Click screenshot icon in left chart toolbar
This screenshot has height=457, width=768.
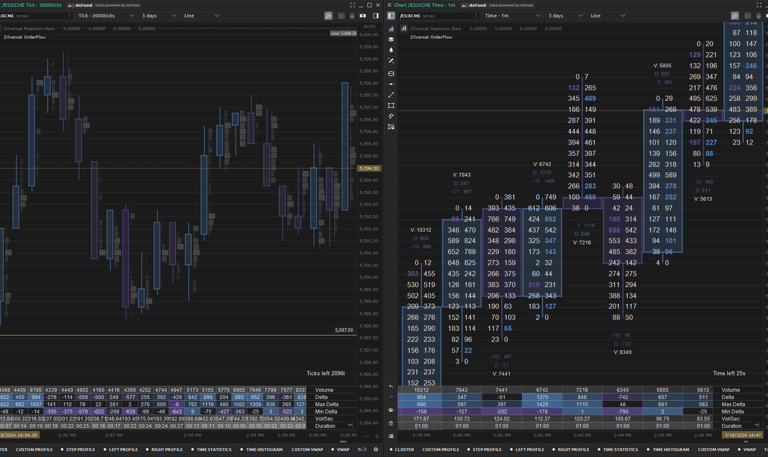click(x=328, y=16)
